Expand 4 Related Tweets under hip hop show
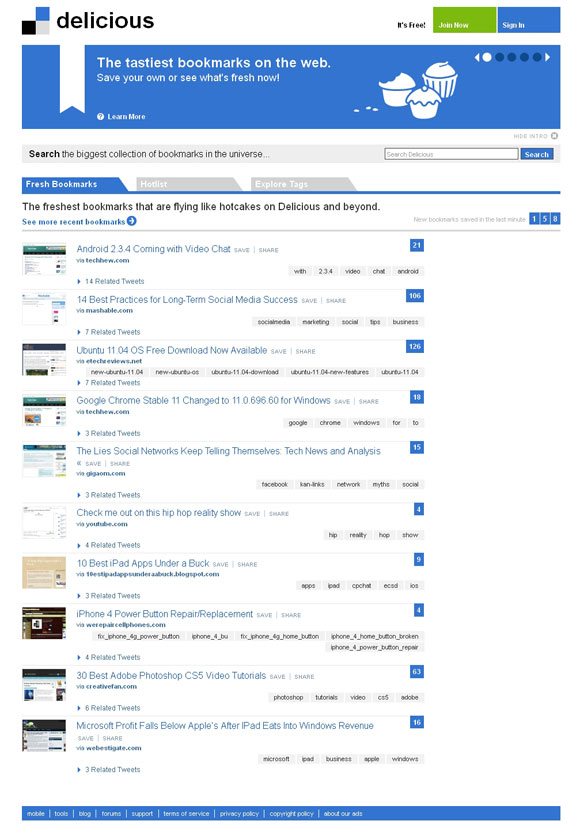 (x=109, y=545)
